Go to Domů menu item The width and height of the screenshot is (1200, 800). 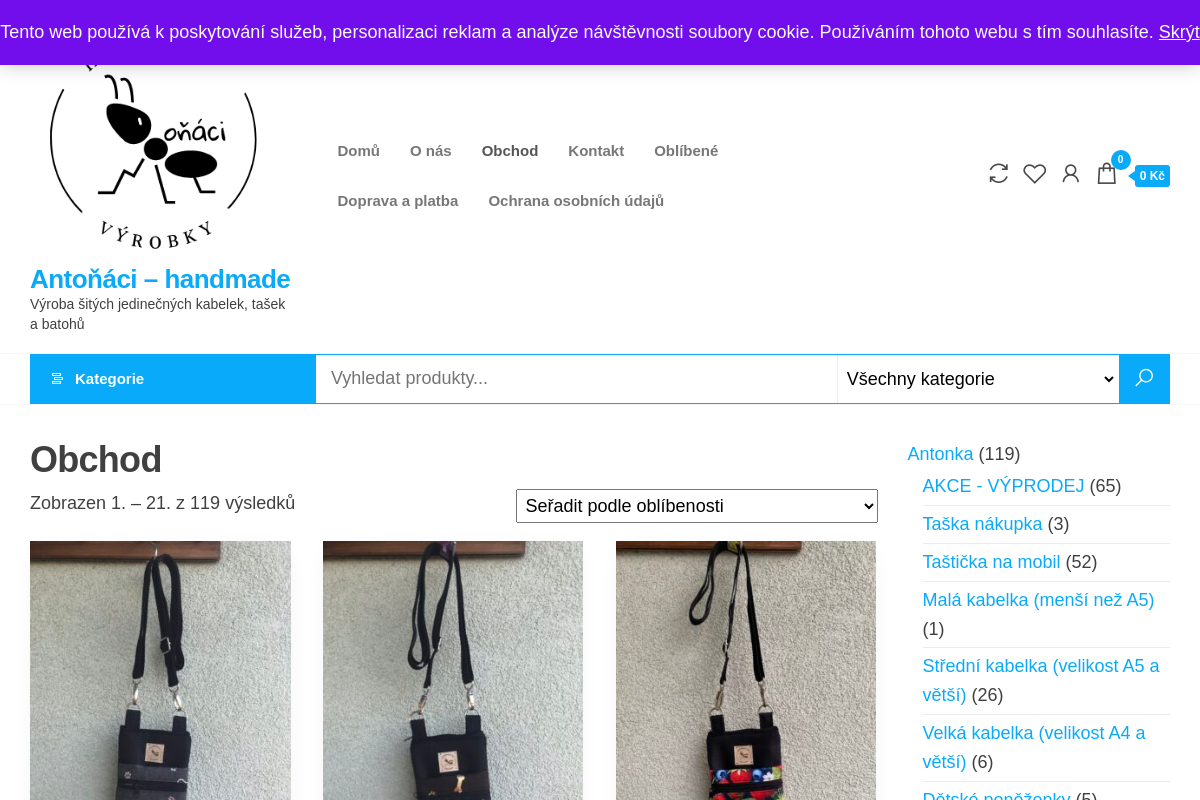[358, 151]
